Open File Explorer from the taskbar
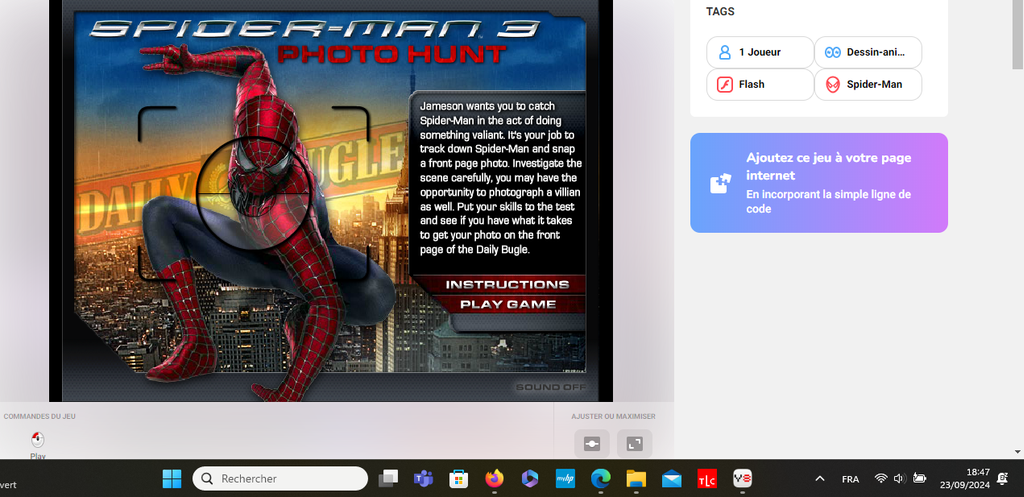 click(636, 479)
